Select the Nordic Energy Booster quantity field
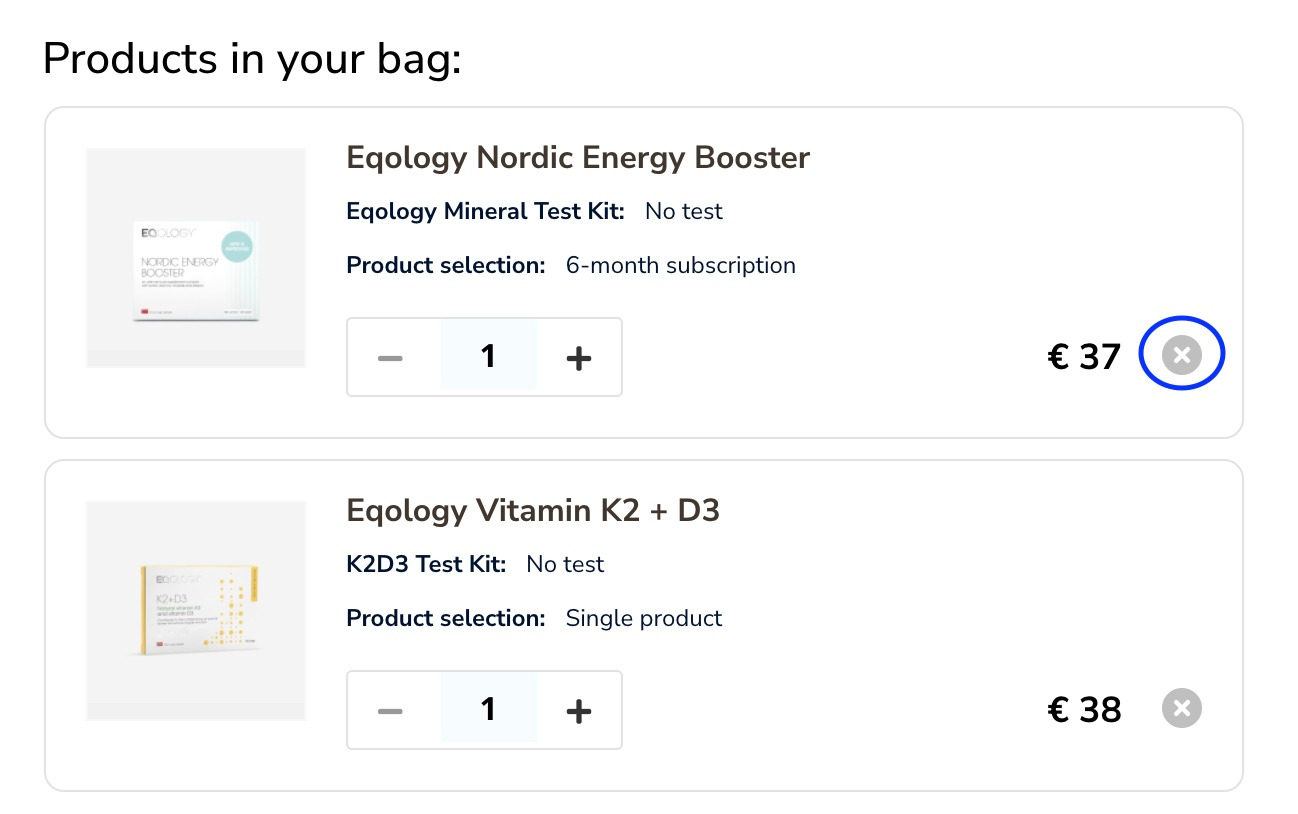The image size is (1298, 814). click(x=488, y=357)
